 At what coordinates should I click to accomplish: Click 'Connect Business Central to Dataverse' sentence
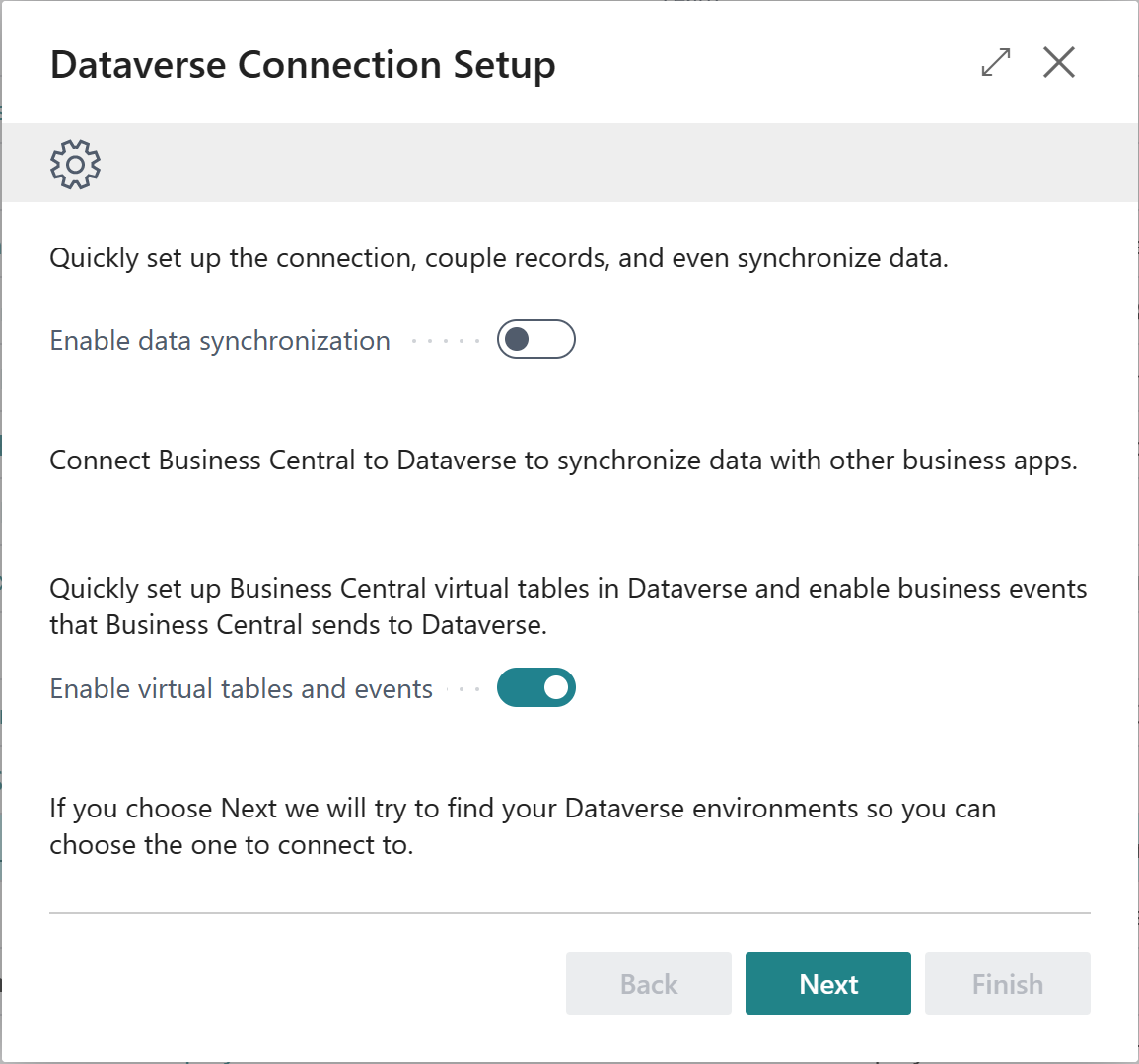564,461
